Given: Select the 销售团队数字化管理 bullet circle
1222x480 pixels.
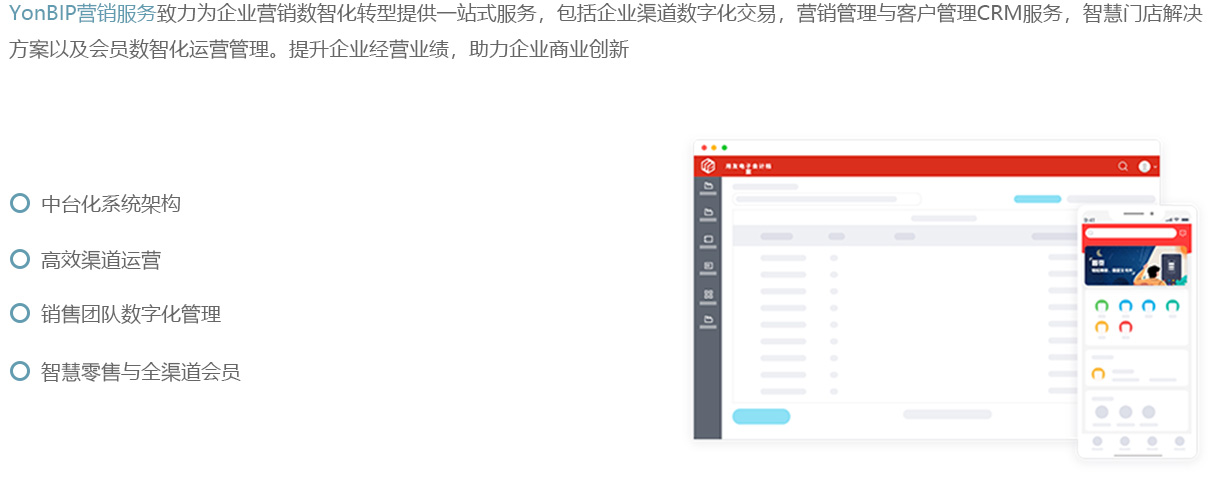Looking at the screenshot, I should [x=19, y=313].
